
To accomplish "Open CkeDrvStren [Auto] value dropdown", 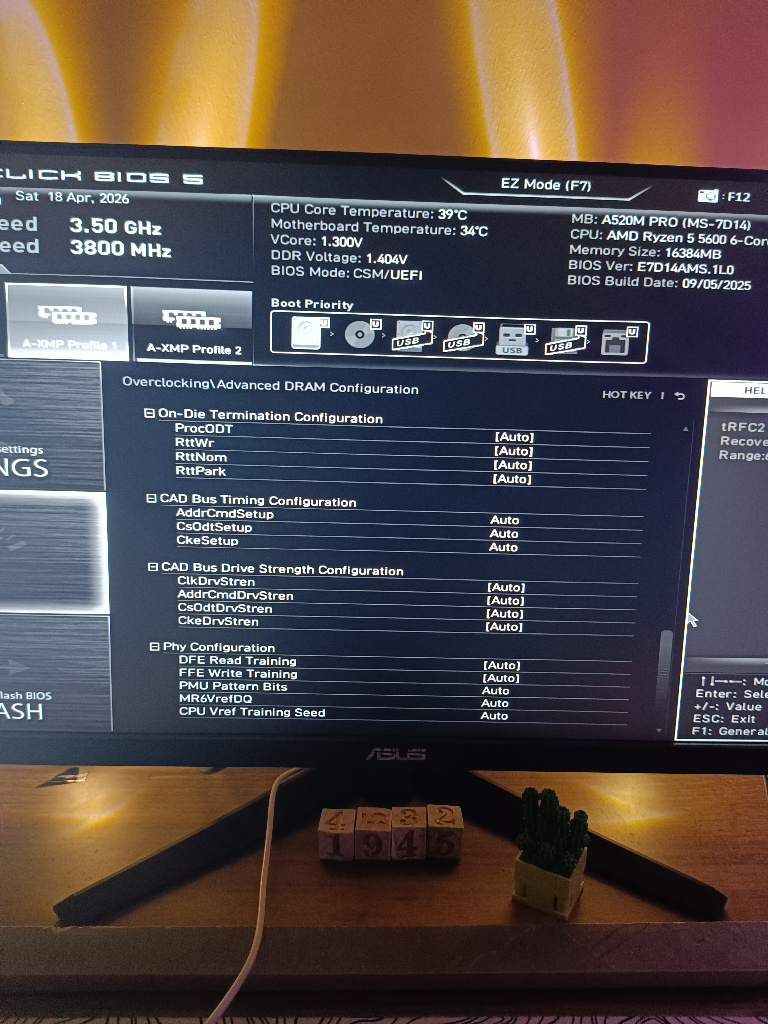I will point(504,626).
